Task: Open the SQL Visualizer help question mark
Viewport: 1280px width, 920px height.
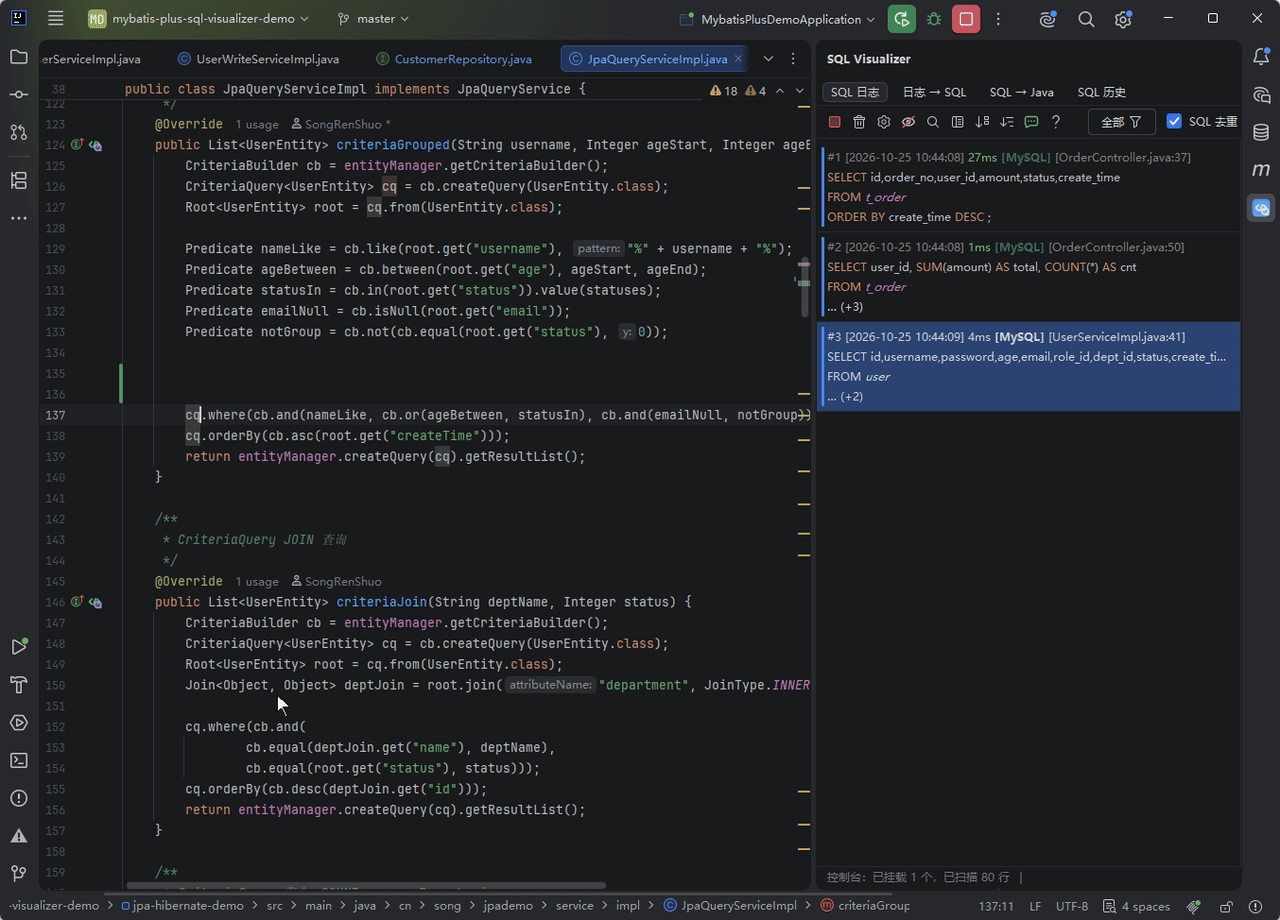Action: tap(1056, 122)
